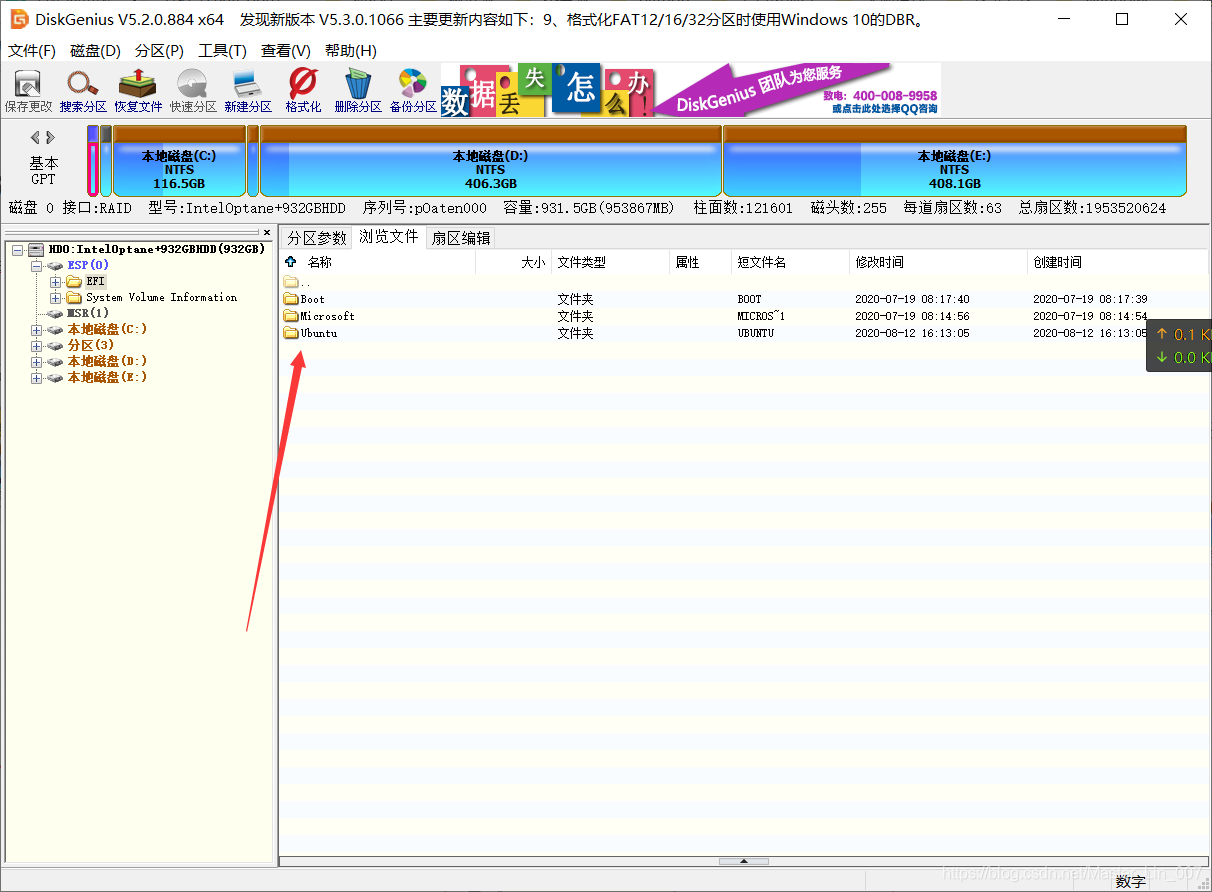Open the 分区(P) menu
Image resolution: width=1212 pixels, height=892 pixels.
point(159,51)
